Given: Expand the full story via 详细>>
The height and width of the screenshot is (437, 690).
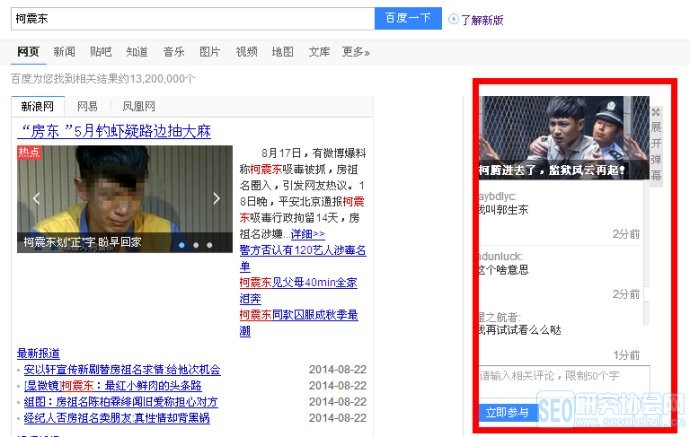Looking at the screenshot, I should [x=307, y=233].
